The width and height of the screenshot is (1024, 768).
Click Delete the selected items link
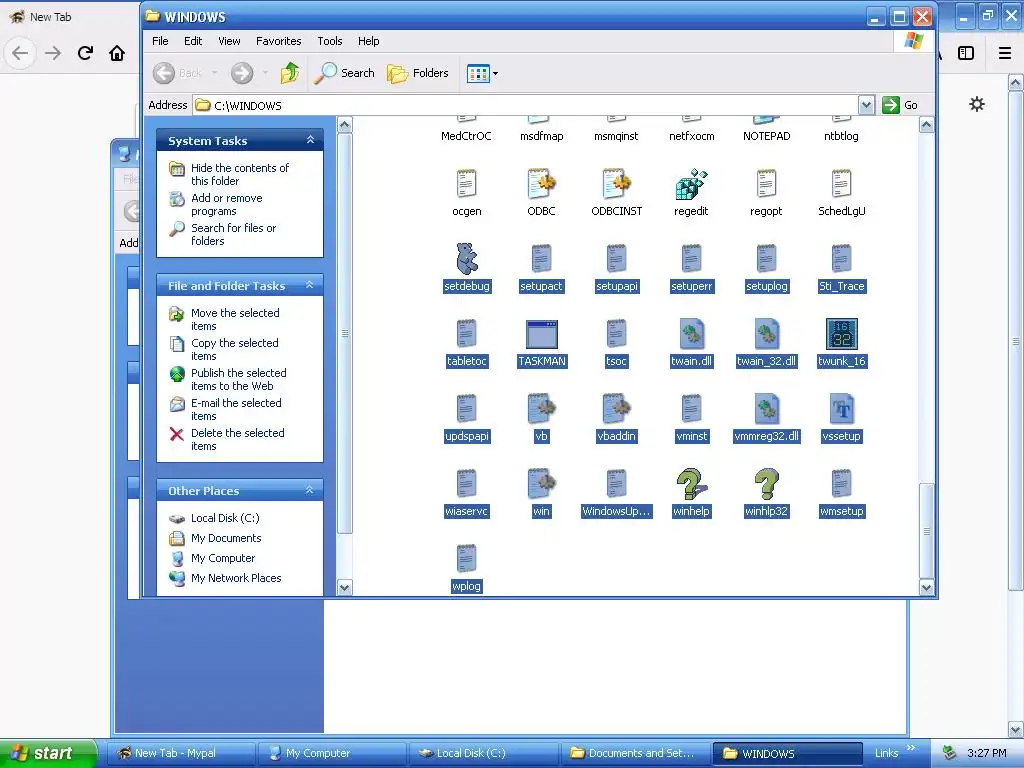[x=238, y=440]
